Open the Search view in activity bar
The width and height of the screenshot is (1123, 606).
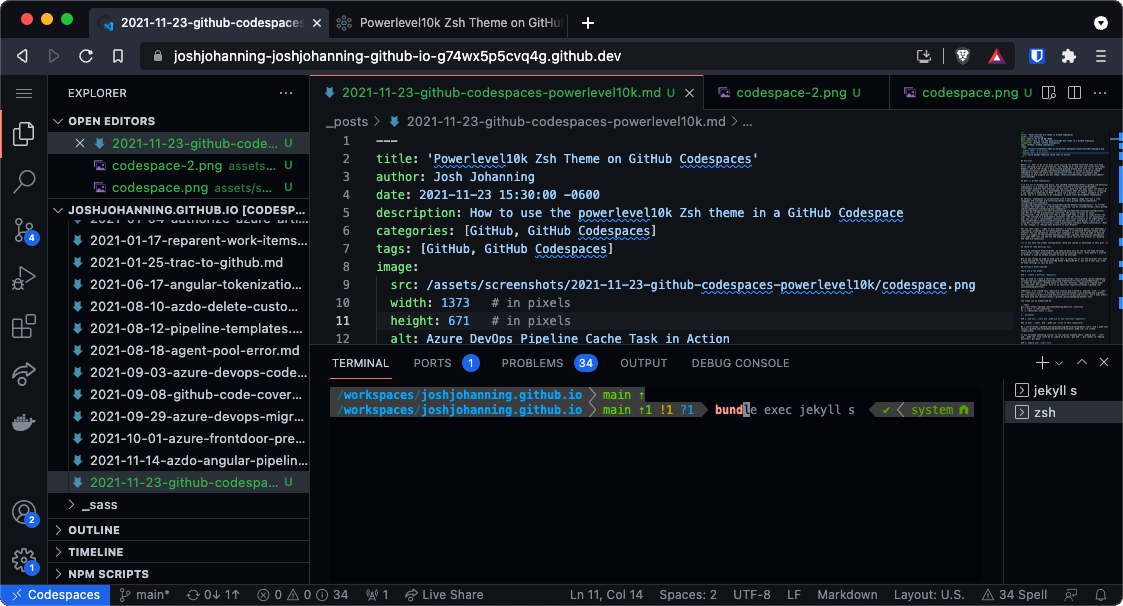(24, 182)
